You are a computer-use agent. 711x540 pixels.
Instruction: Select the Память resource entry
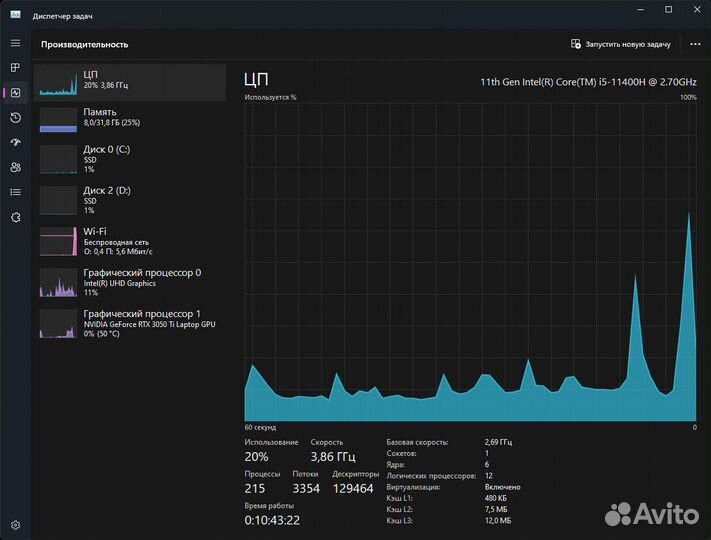pyautogui.click(x=130, y=120)
